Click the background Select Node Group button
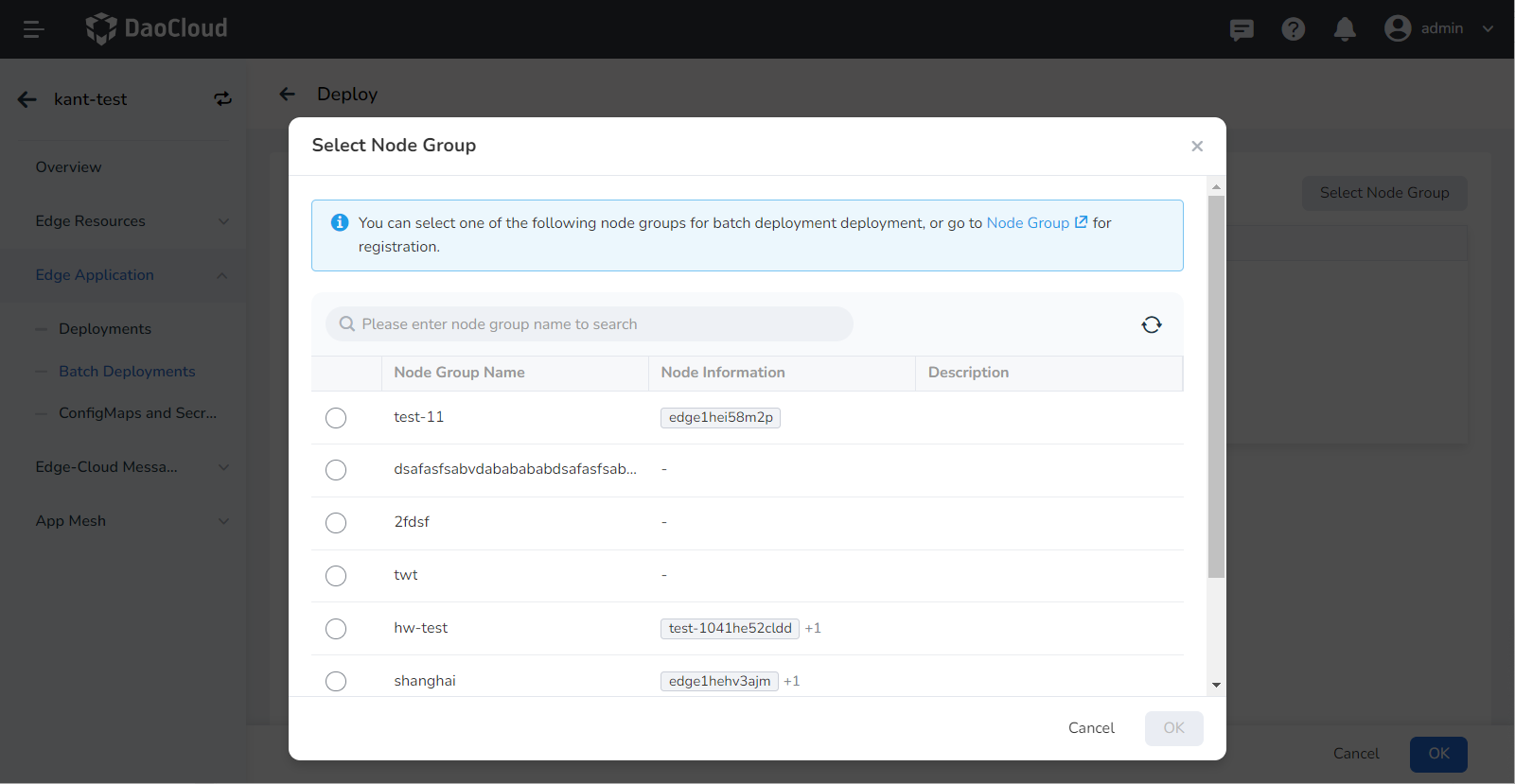 click(x=1384, y=193)
